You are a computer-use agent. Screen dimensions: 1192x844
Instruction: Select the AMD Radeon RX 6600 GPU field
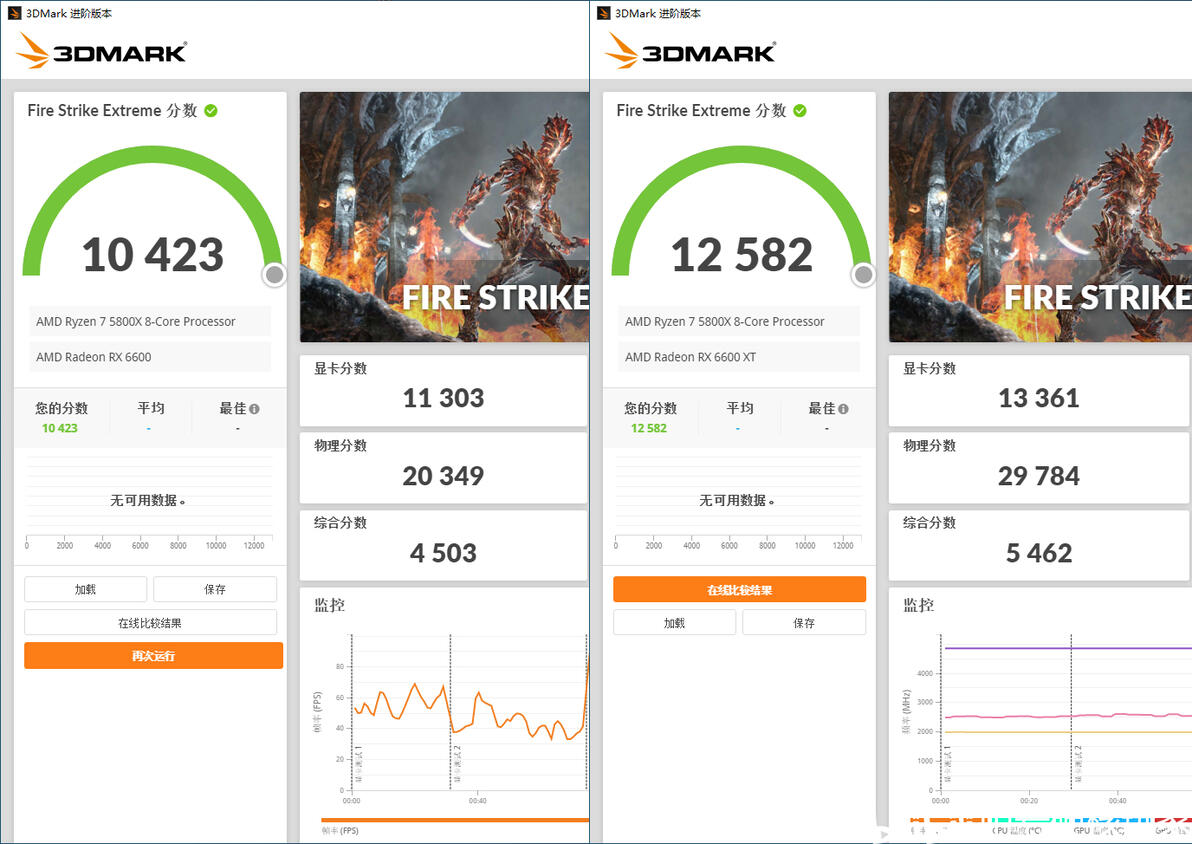tap(150, 357)
